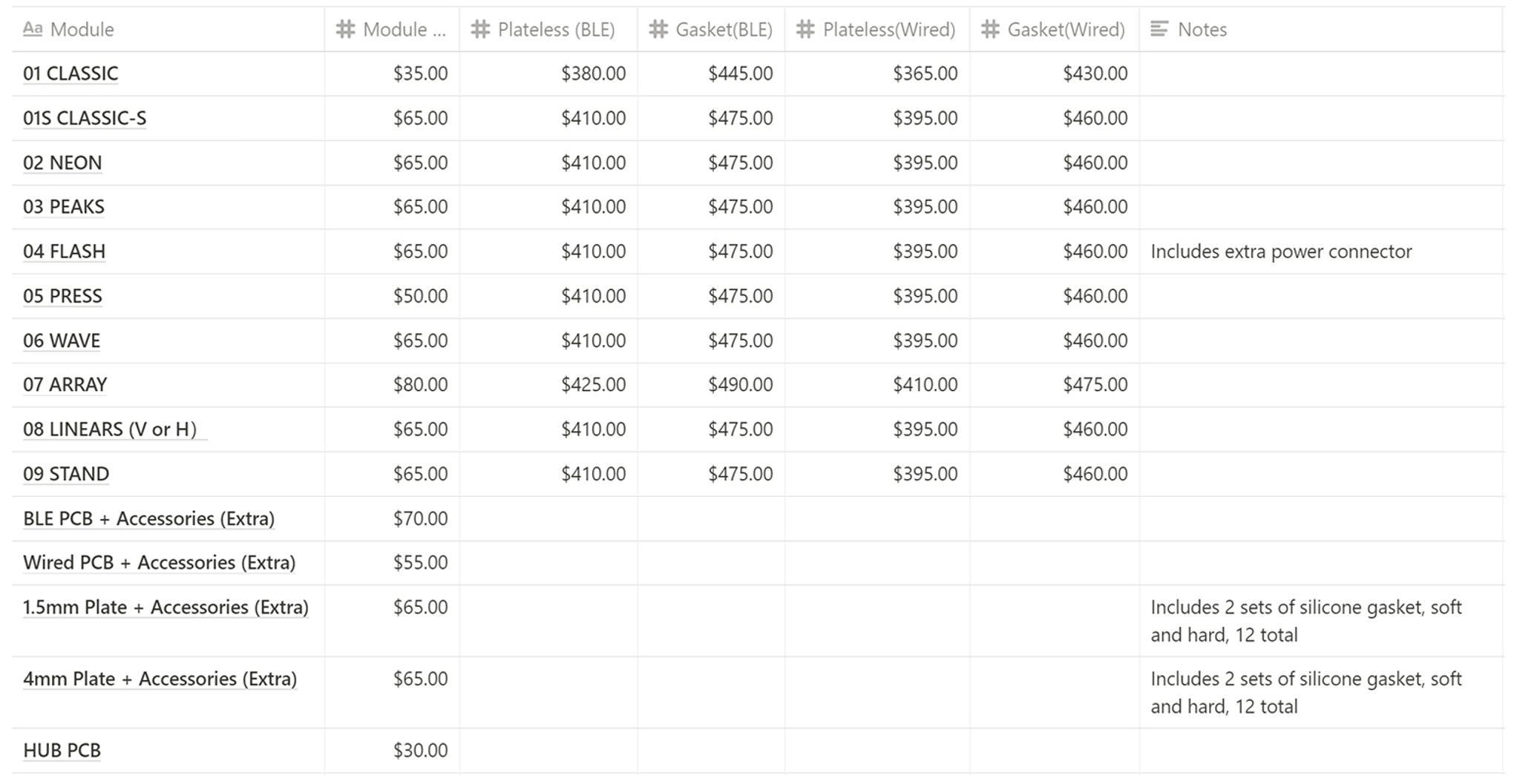Click the number icon on Module price column
1520x784 pixels.
click(344, 30)
